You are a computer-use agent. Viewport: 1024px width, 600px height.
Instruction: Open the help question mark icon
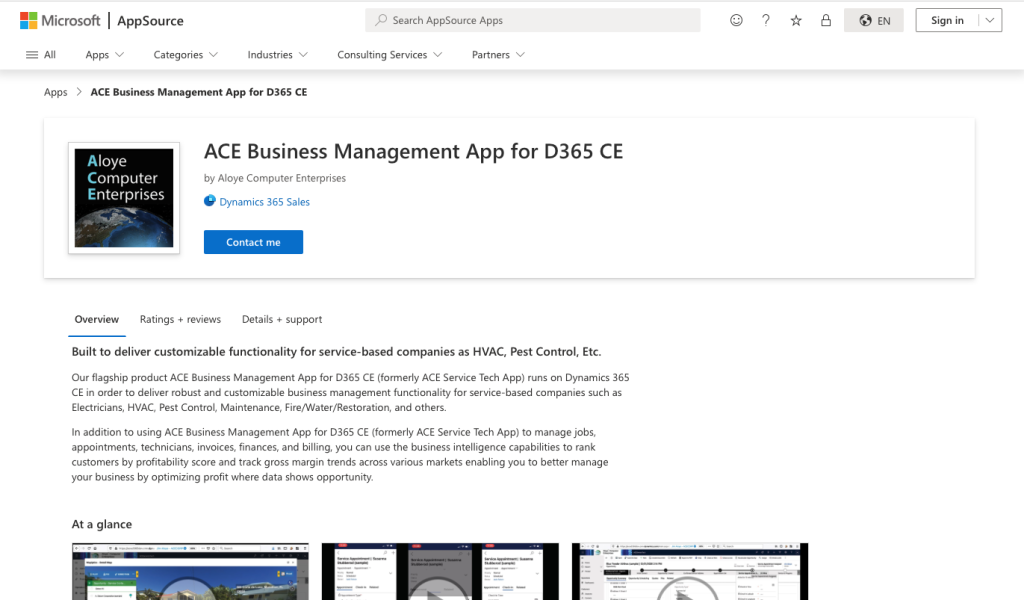tap(766, 20)
